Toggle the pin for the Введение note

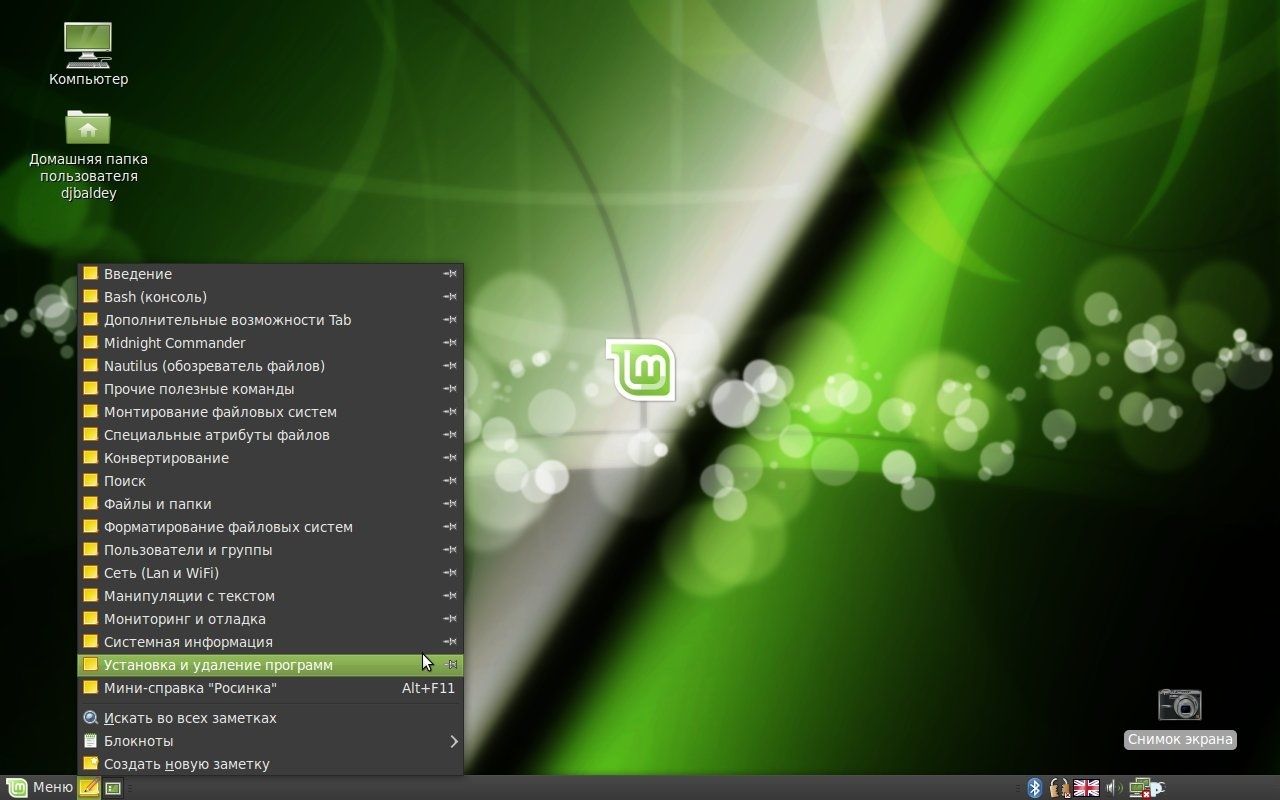(450, 274)
